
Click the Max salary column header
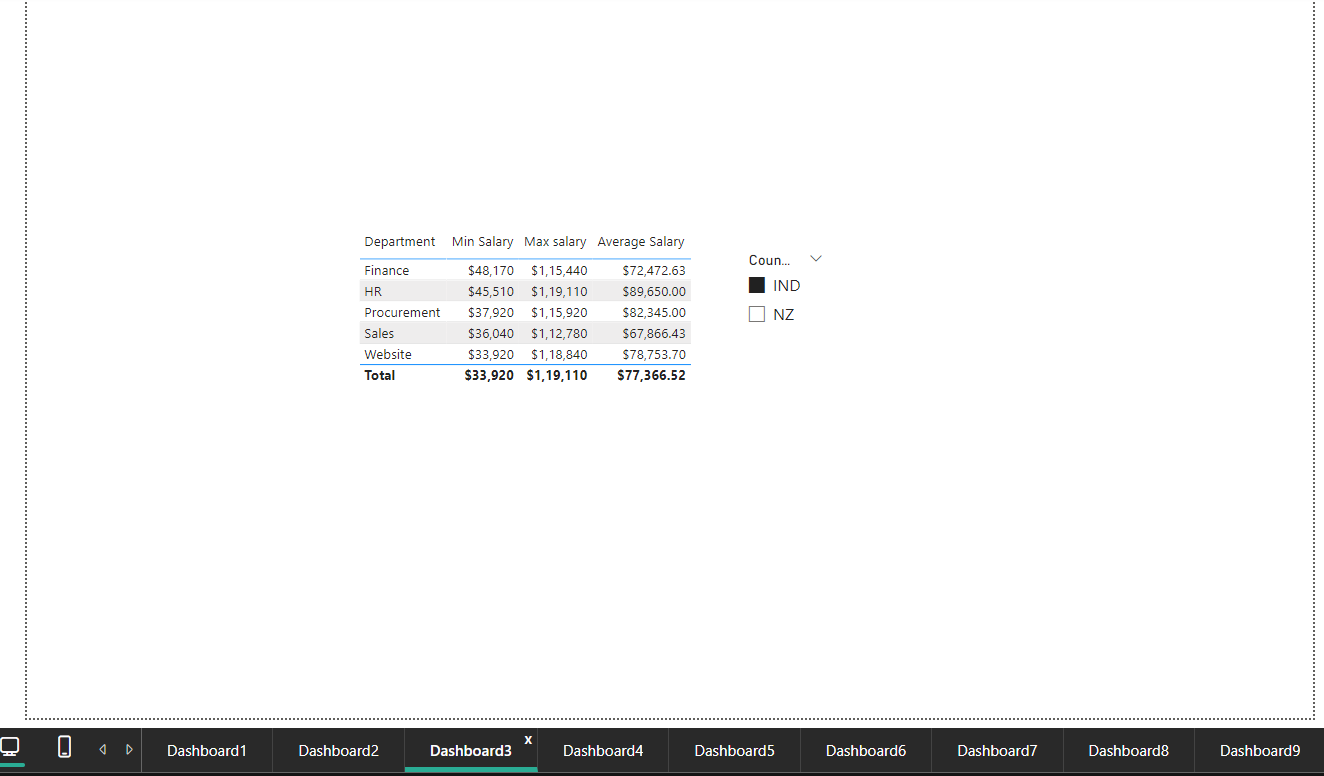[555, 241]
